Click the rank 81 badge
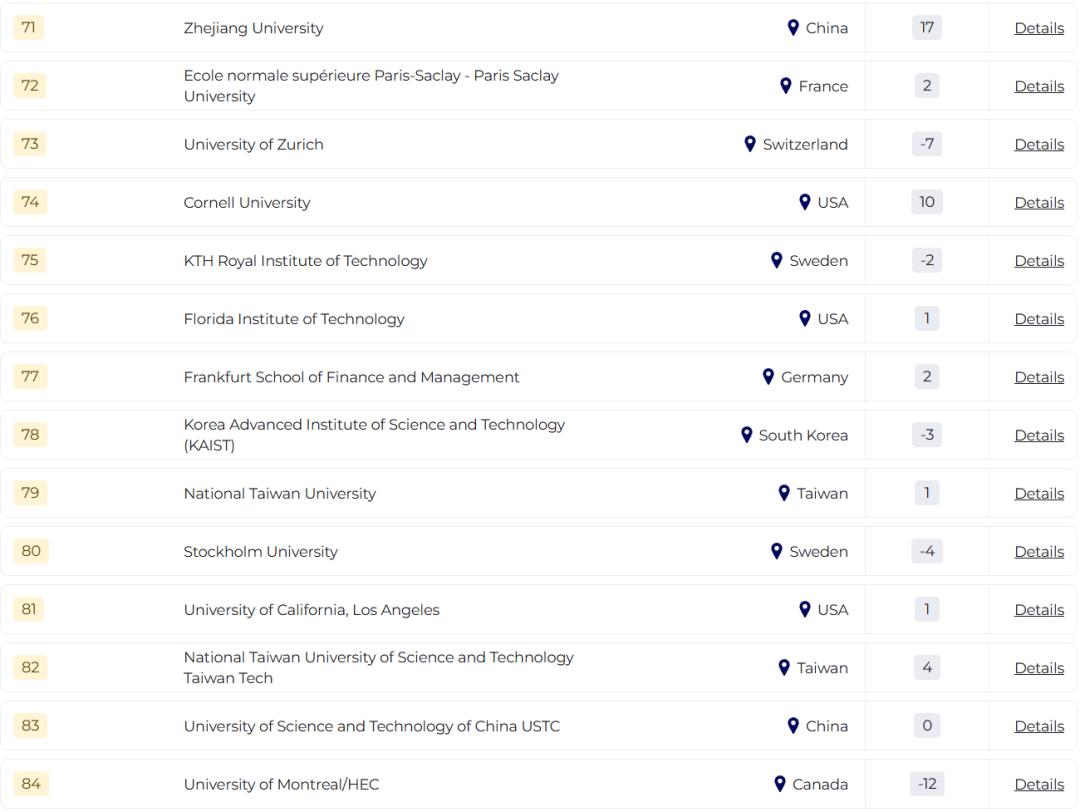 29,609
